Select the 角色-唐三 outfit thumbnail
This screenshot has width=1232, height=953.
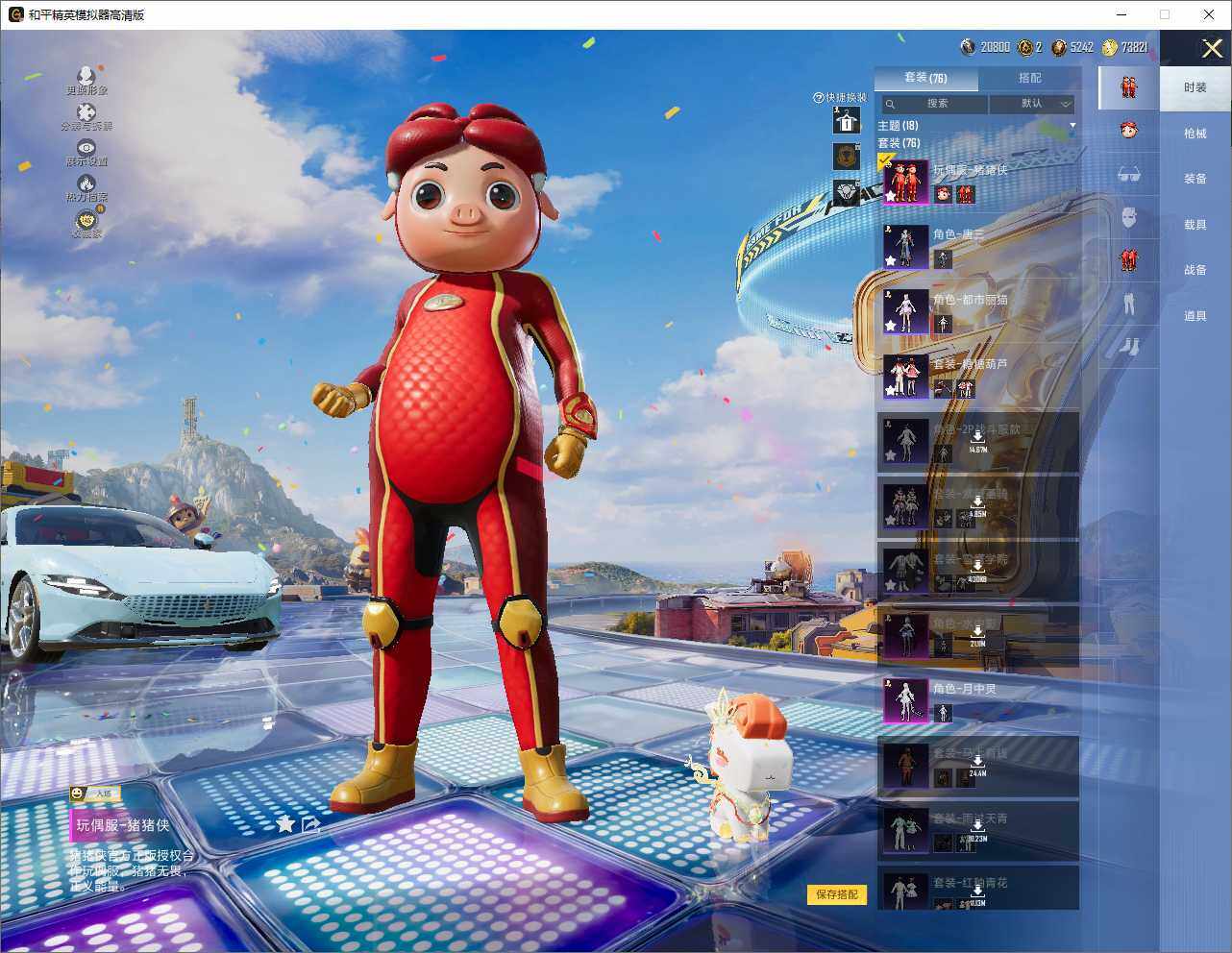(905, 246)
